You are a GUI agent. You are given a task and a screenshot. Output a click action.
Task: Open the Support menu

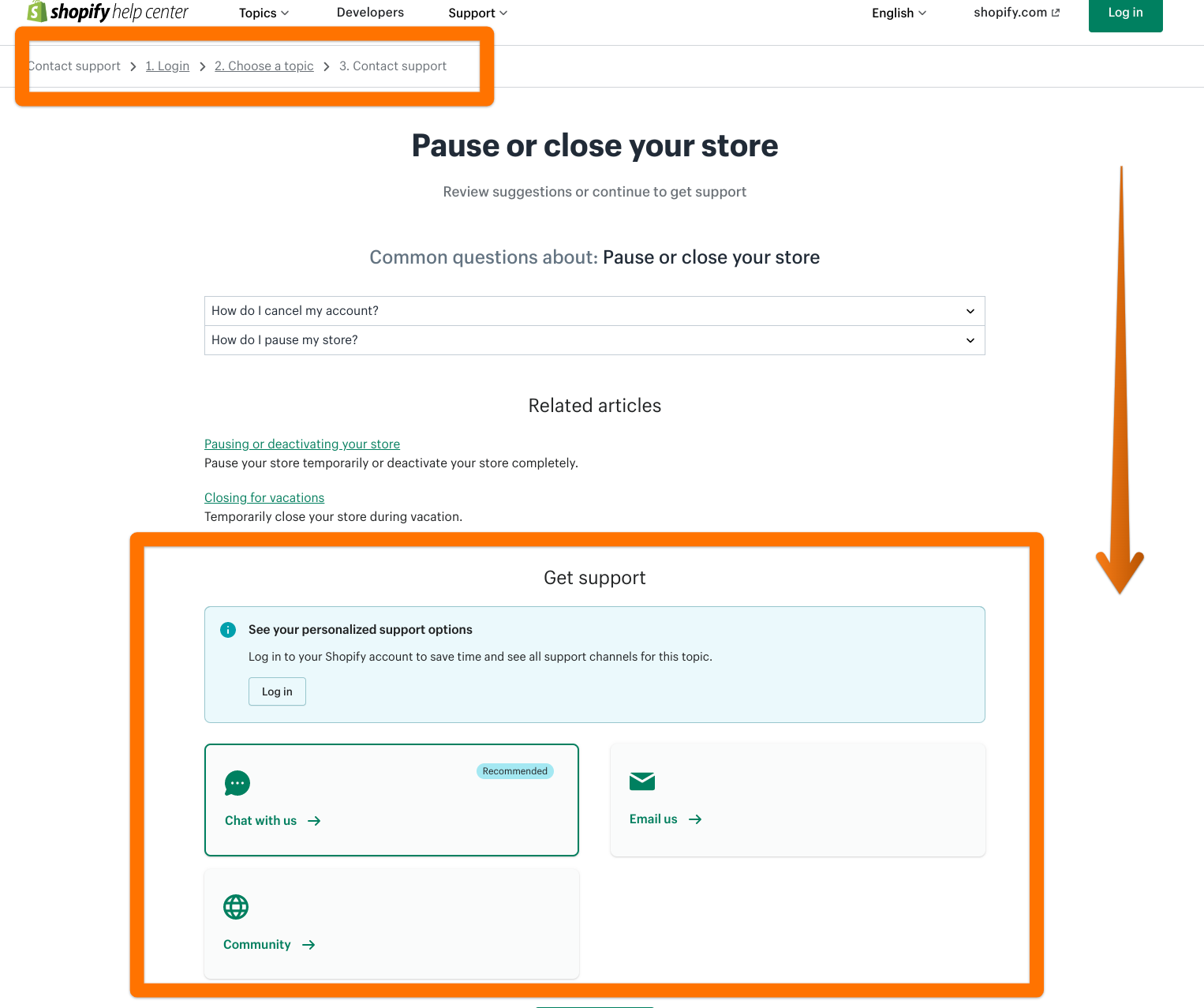pos(477,13)
